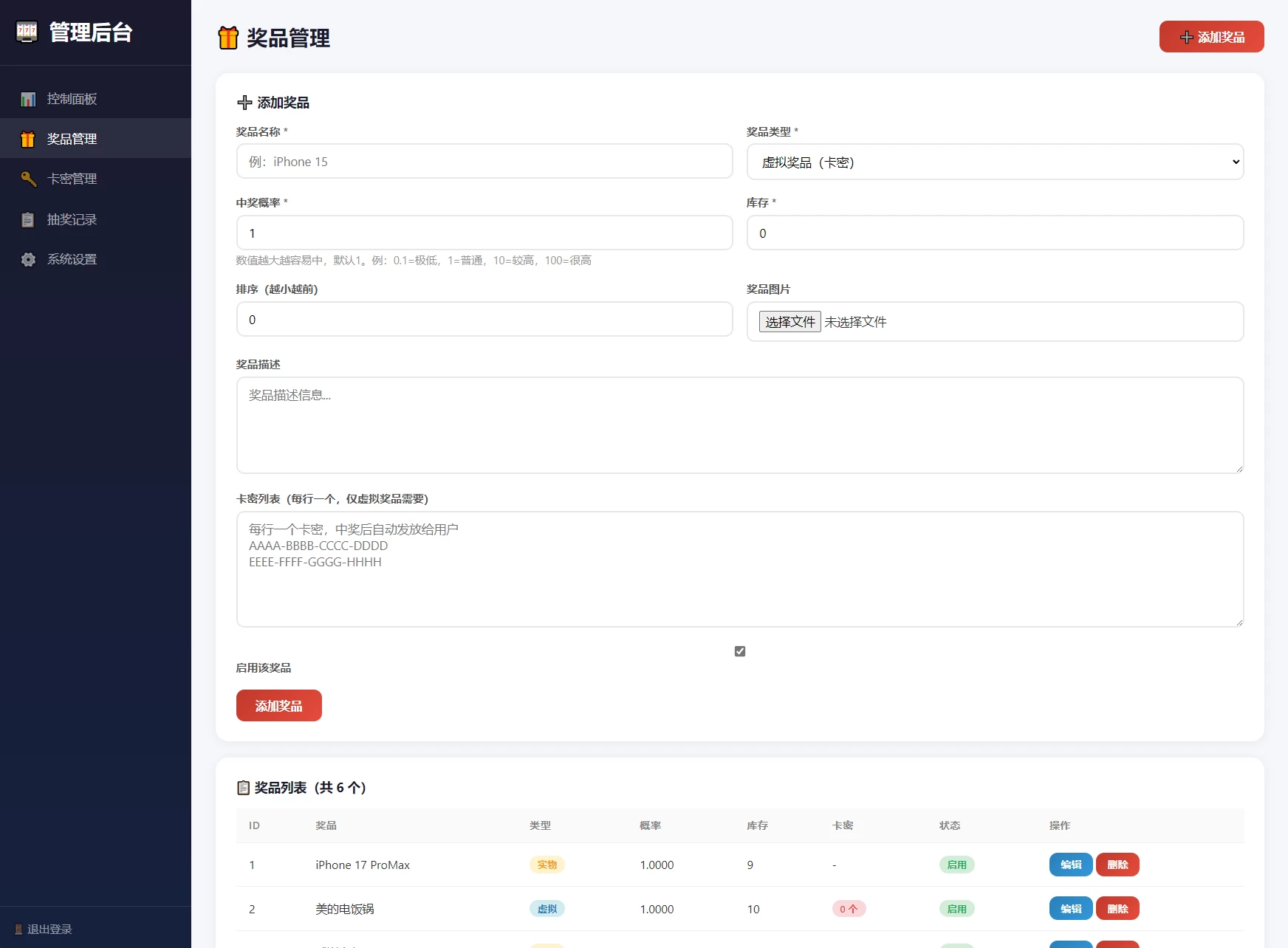Edit the iPhone 17 ProMax prize entry
The image size is (1288, 948).
point(1070,865)
